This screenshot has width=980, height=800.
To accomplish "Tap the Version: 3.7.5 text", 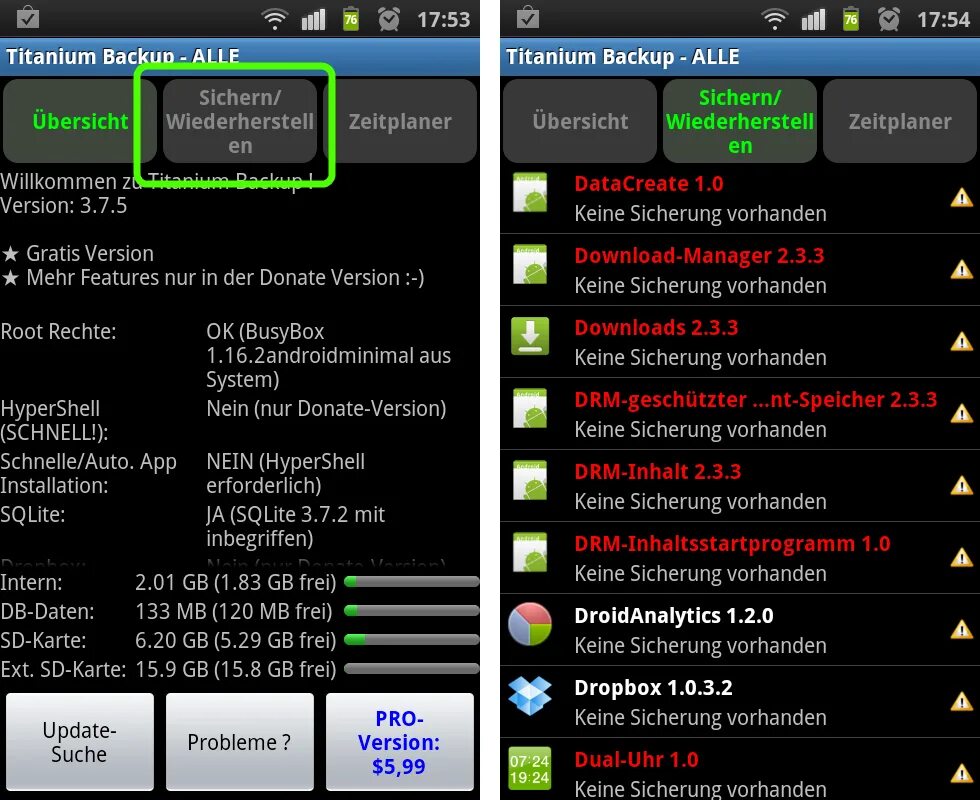I will [x=64, y=205].
